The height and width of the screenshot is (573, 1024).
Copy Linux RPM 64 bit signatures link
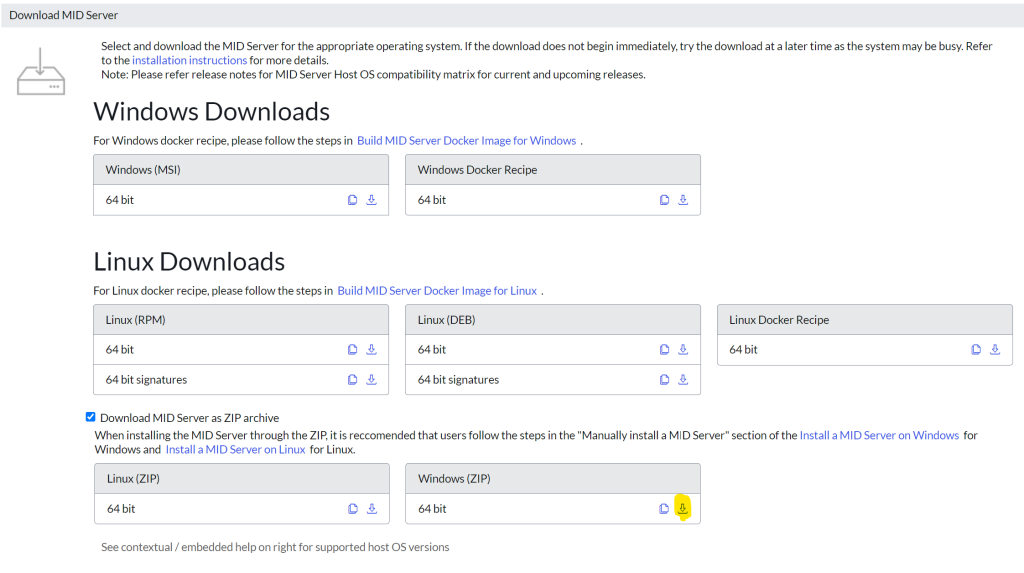(352, 380)
